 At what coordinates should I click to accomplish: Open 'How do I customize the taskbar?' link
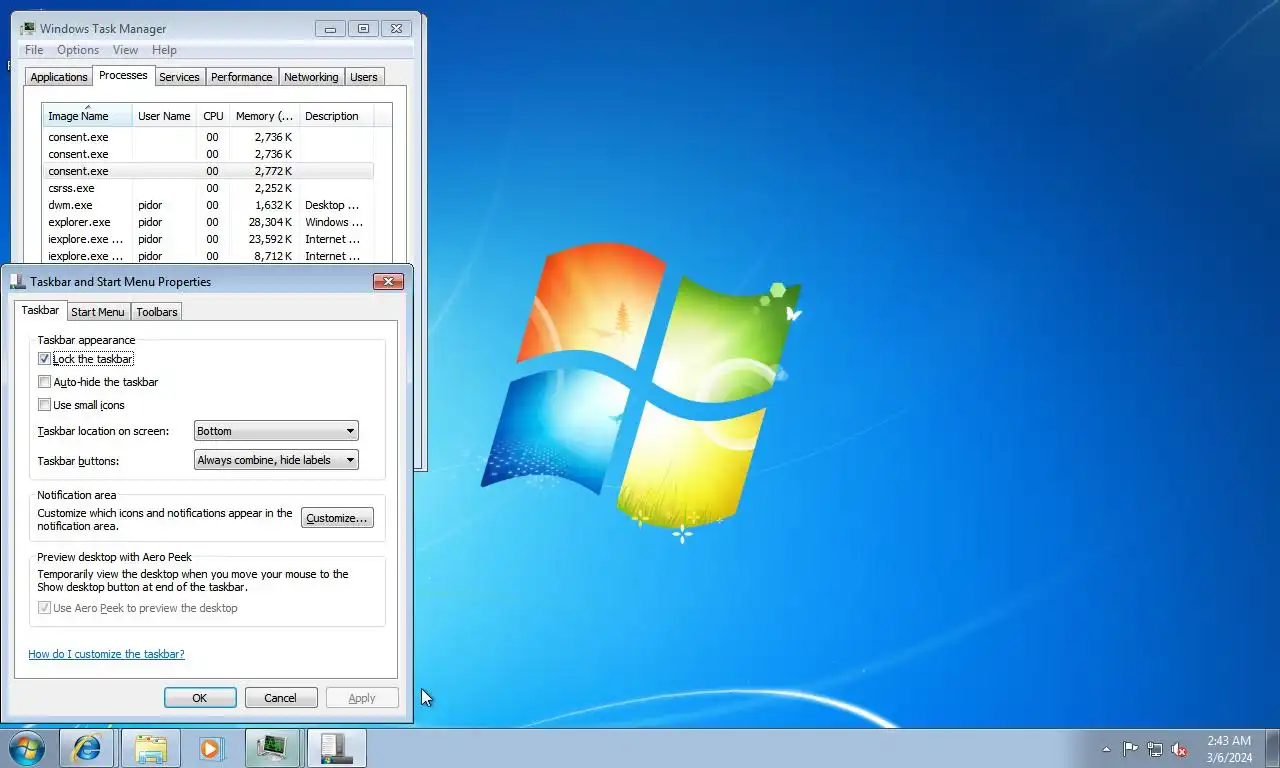(x=106, y=654)
